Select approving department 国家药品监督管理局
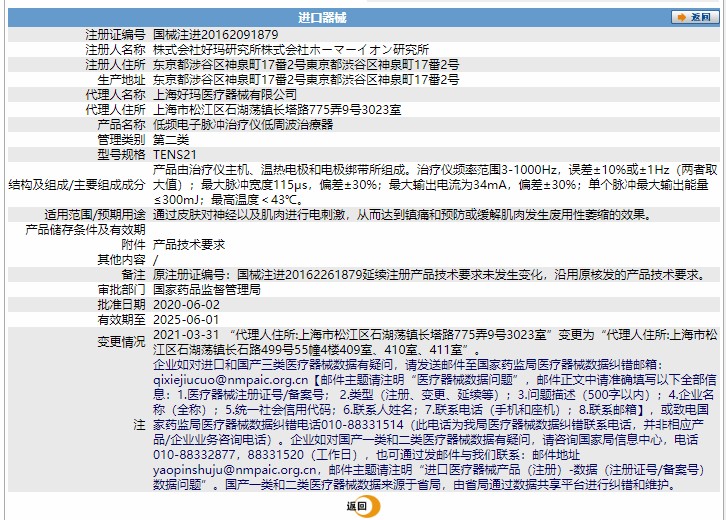This screenshot has height=520, width=726. pos(207,290)
